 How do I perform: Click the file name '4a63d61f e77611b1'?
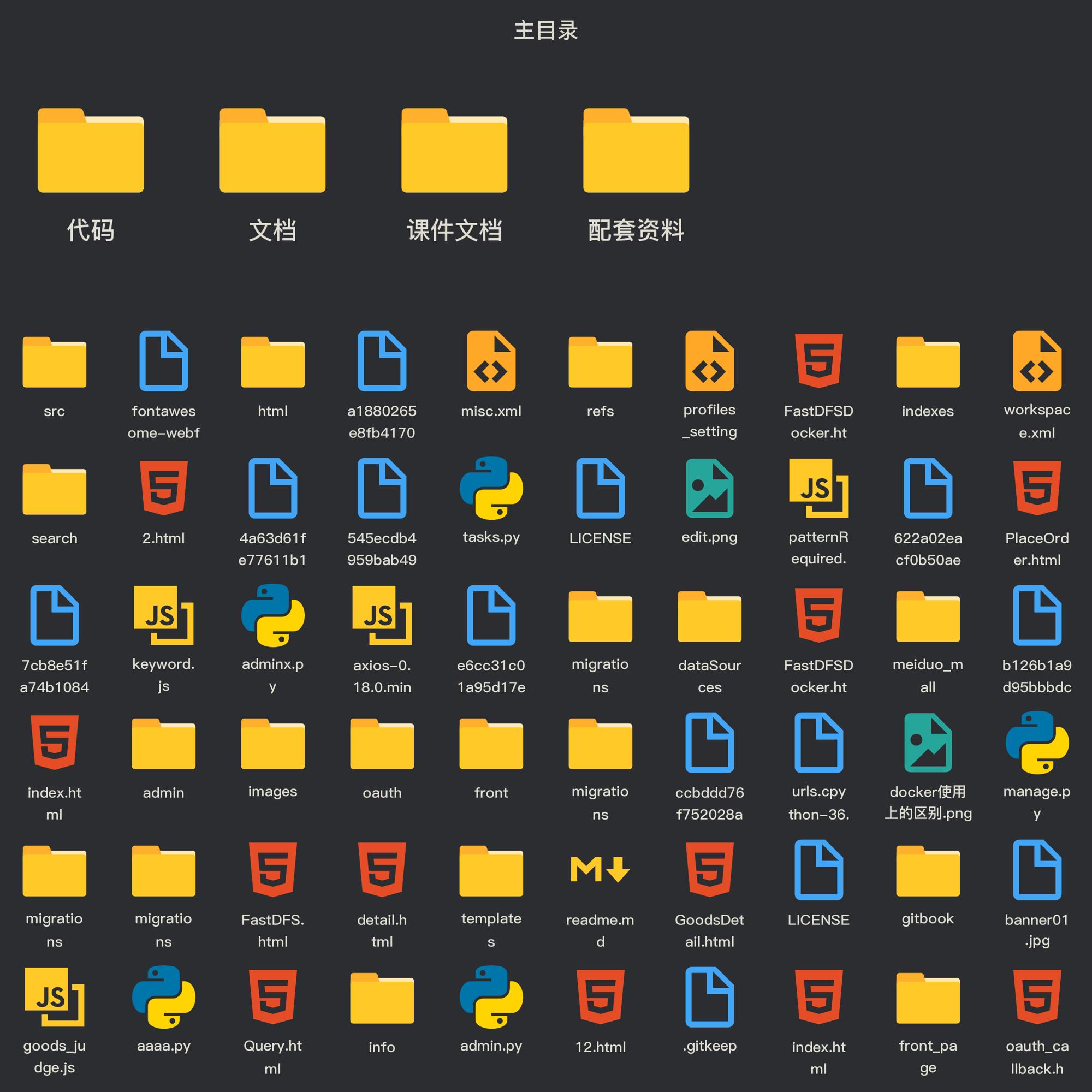click(x=273, y=549)
